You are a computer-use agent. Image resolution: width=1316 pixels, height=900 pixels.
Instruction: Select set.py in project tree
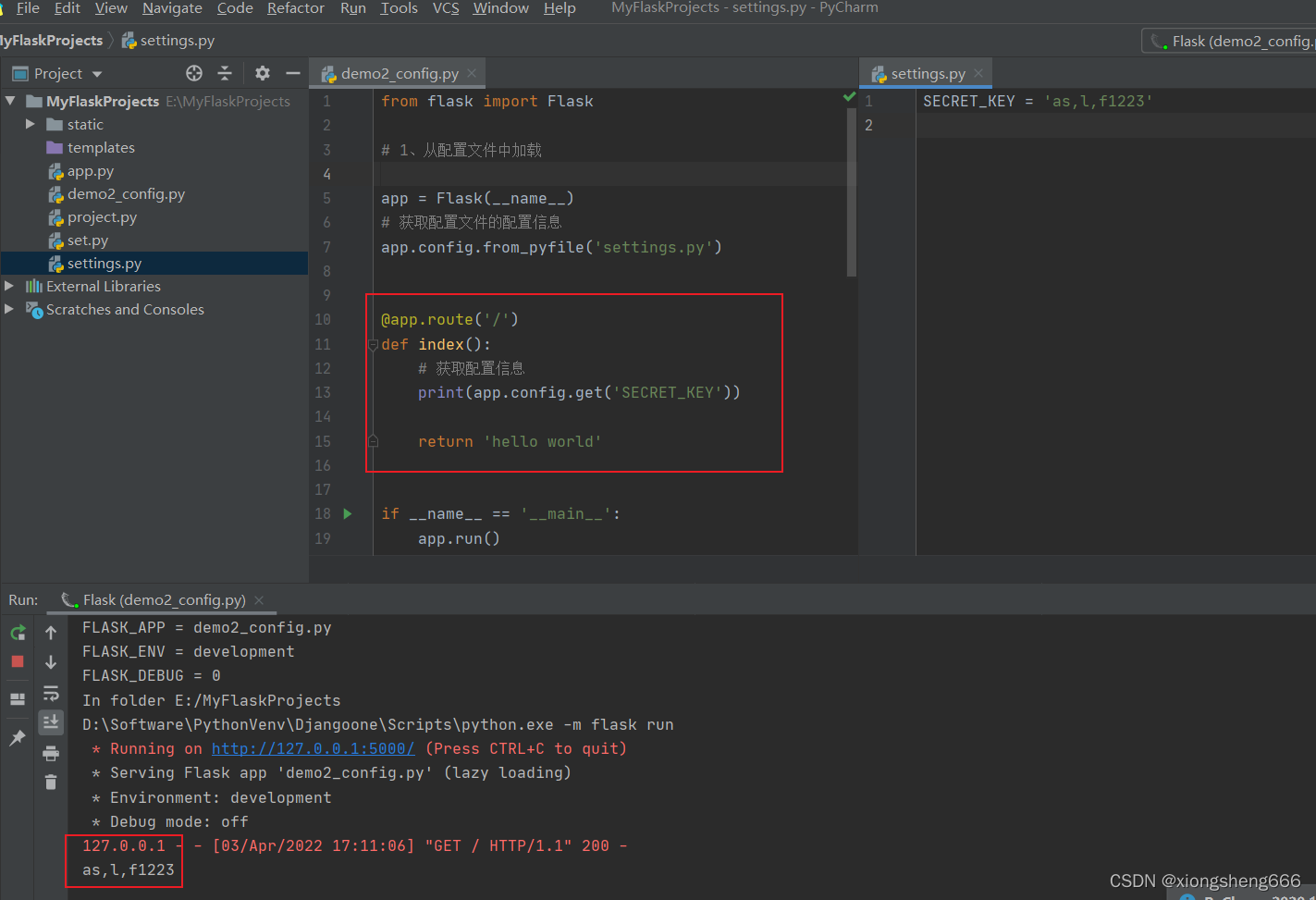(88, 240)
